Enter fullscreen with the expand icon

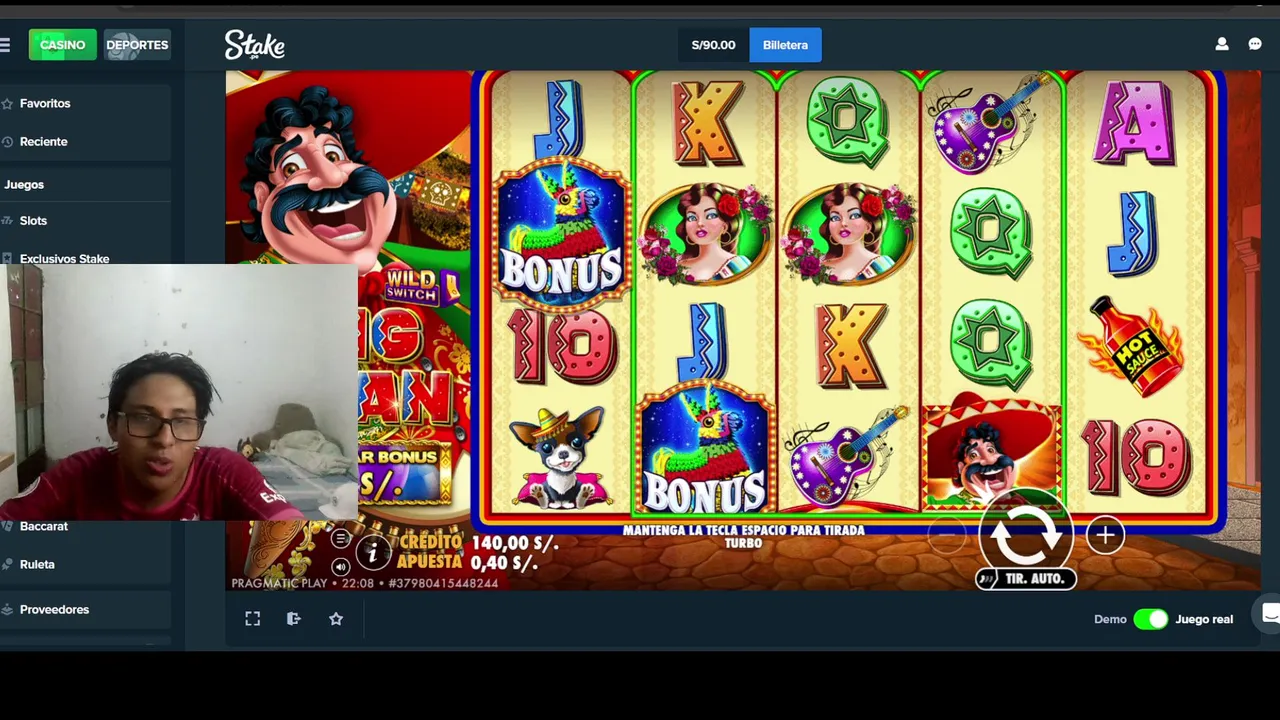[x=253, y=619]
